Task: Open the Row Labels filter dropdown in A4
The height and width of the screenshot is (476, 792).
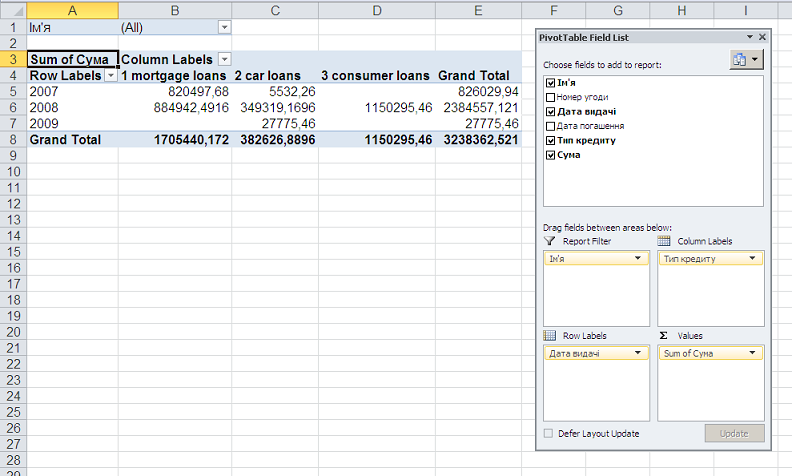Action: [x=110, y=75]
